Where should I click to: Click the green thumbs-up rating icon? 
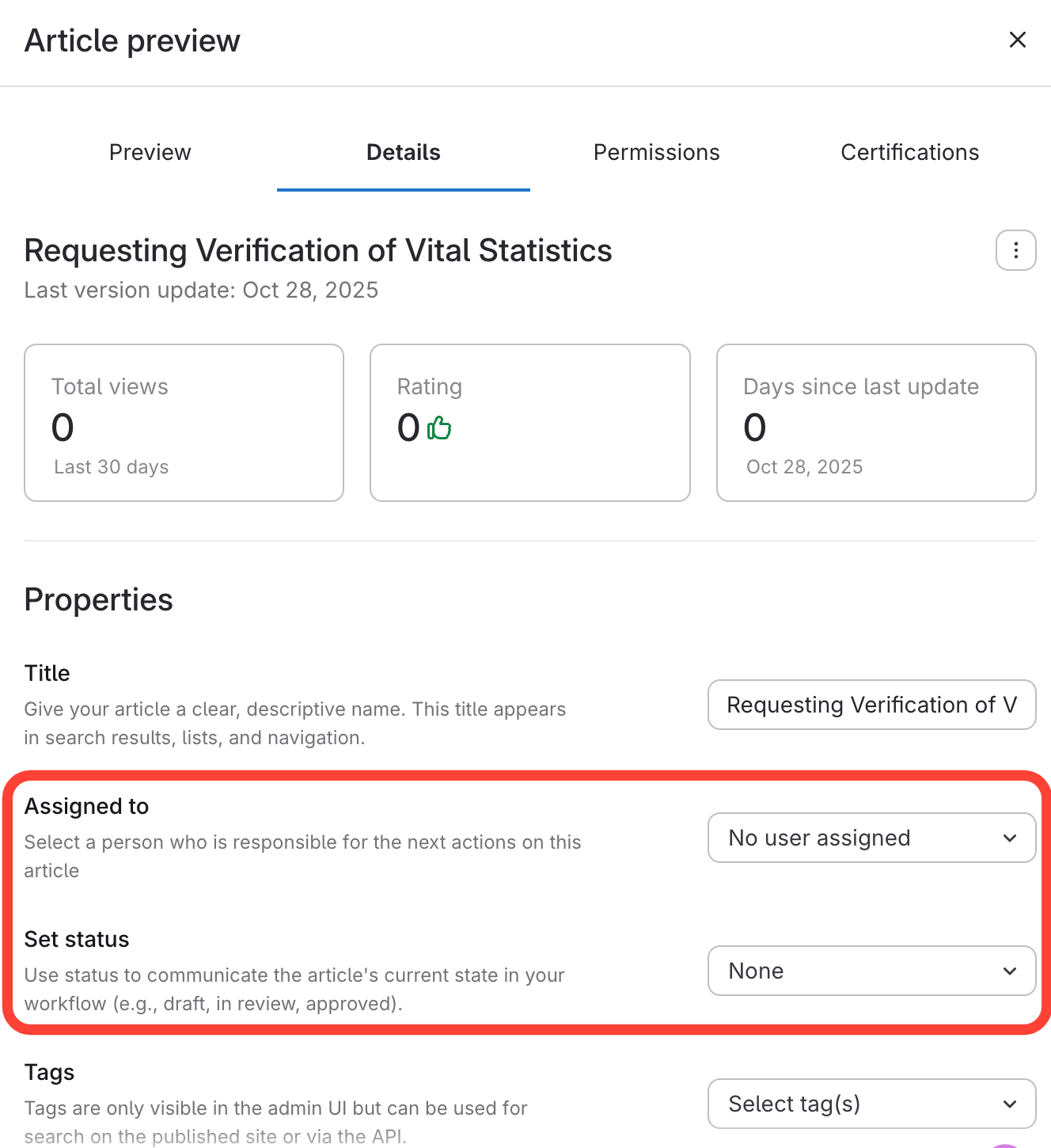click(439, 428)
